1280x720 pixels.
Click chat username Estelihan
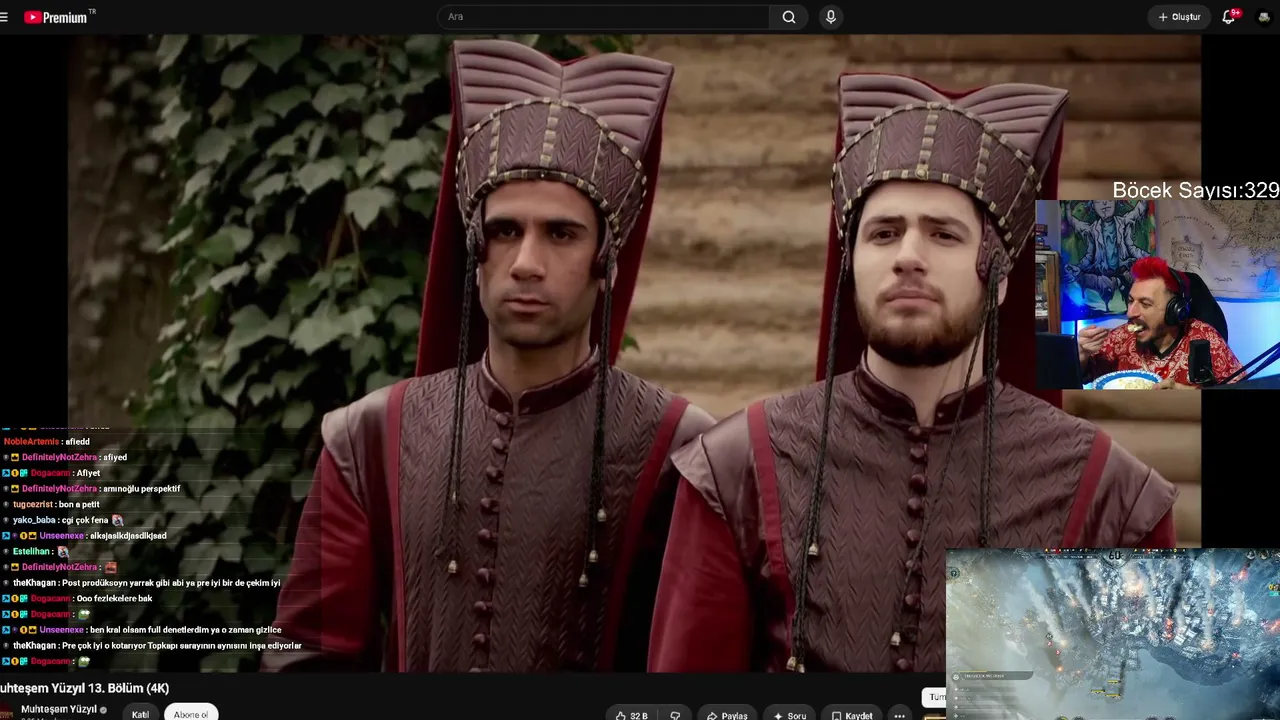[x=31, y=551]
